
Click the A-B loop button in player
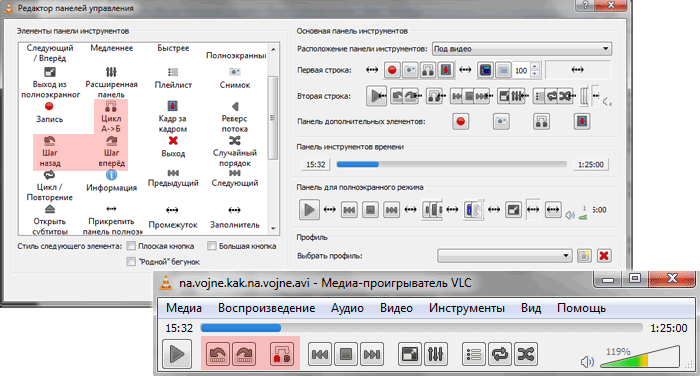(282, 354)
